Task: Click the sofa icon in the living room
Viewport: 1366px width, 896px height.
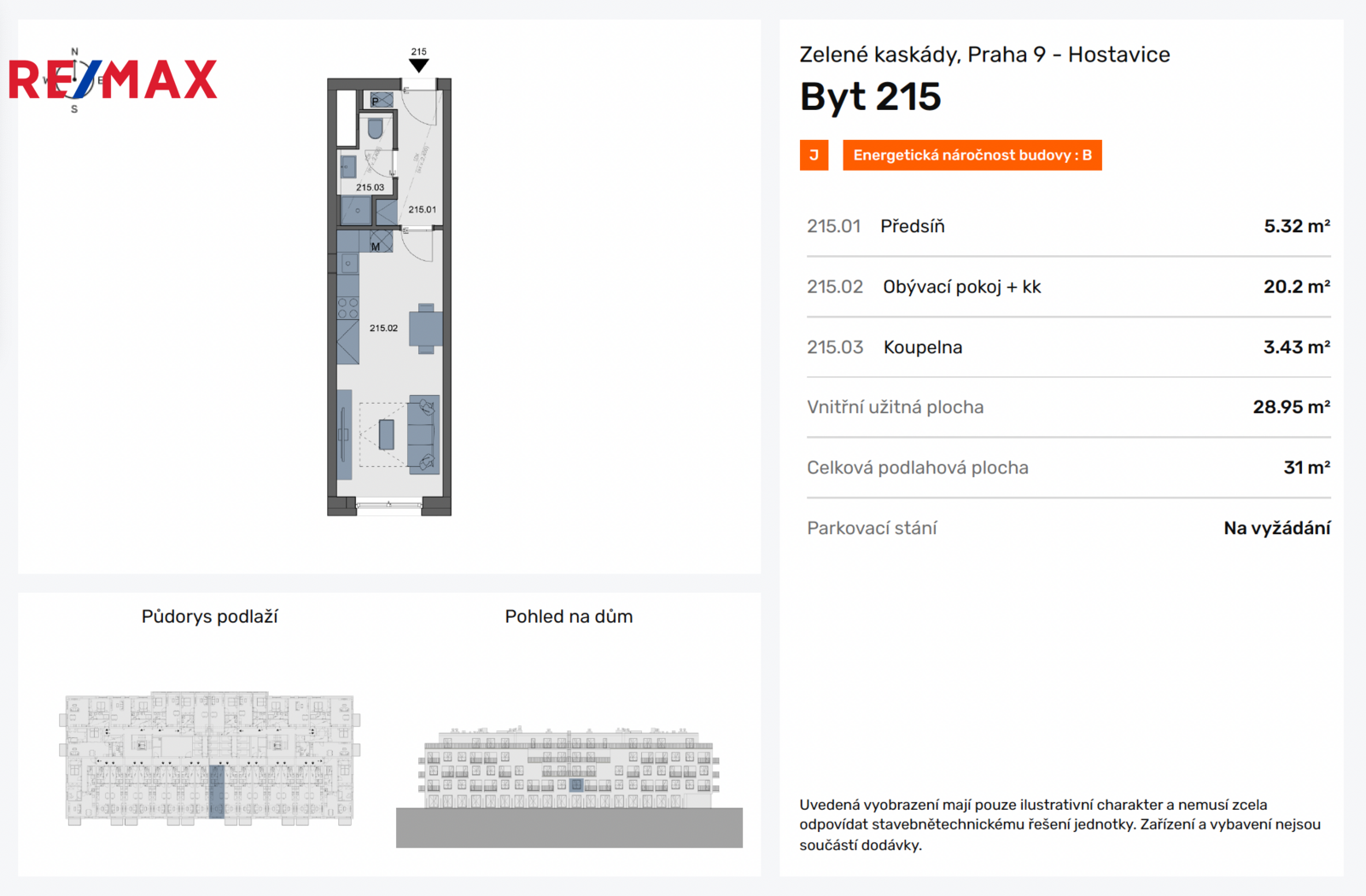Action: (x=423, y=434)
